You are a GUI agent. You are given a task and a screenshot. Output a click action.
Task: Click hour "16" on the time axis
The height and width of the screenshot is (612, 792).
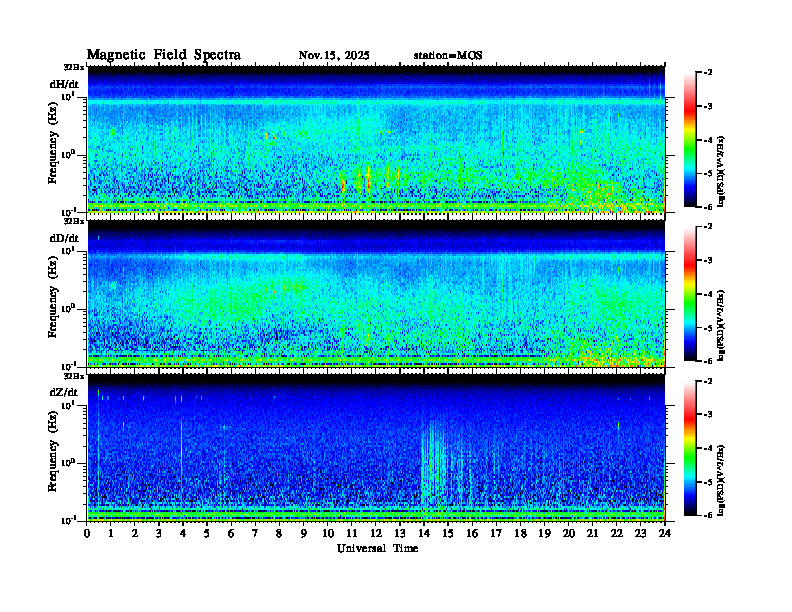pyautogui.click(x=472, y=534)
